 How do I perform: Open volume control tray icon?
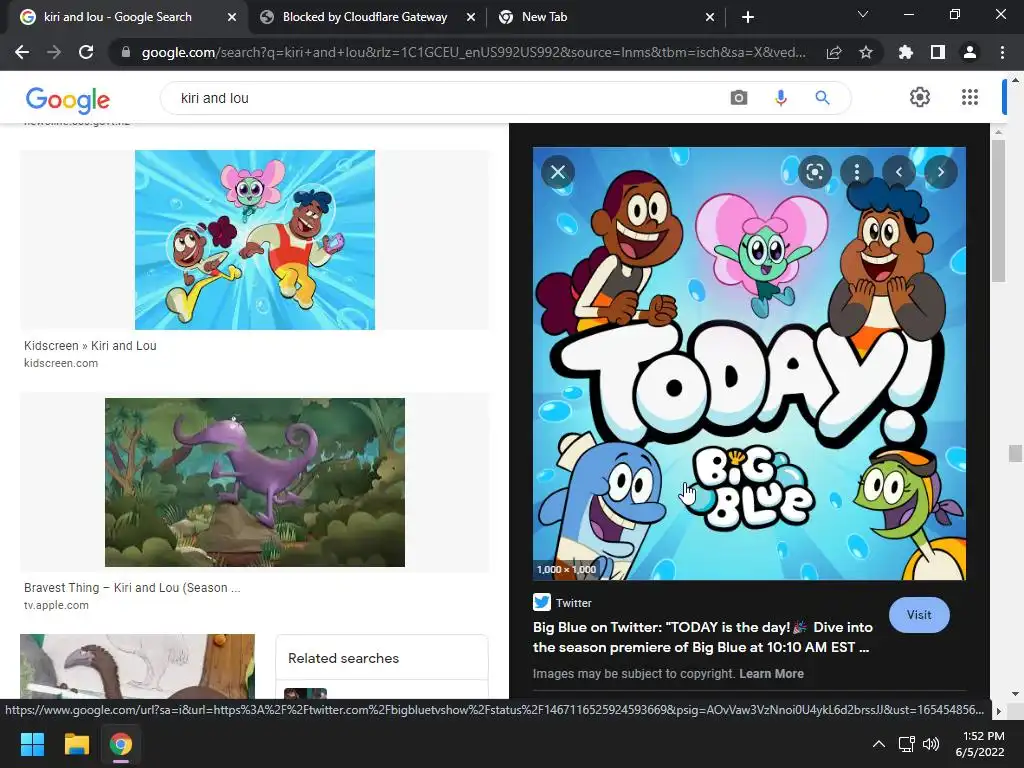[931, 744]
